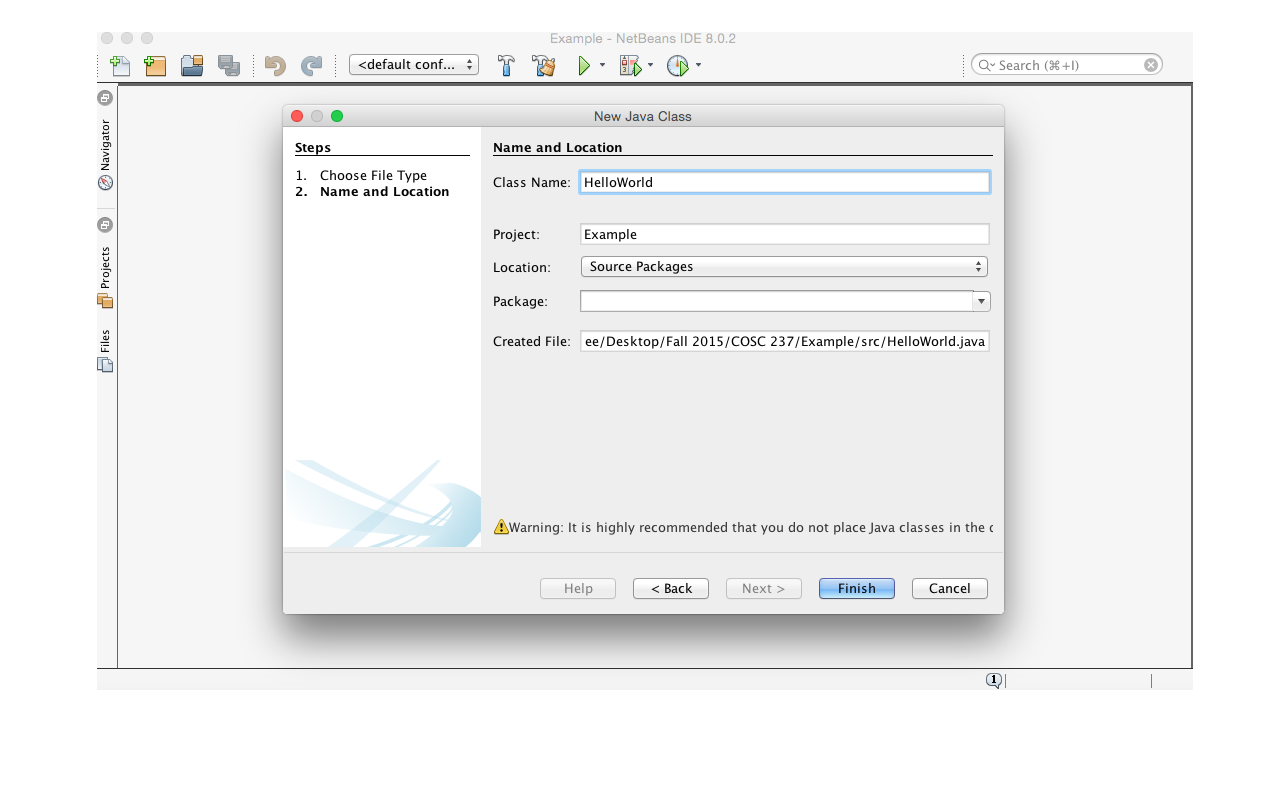
Task: Open the Location dropdown showing Source Packages
Action: point(783,266)
